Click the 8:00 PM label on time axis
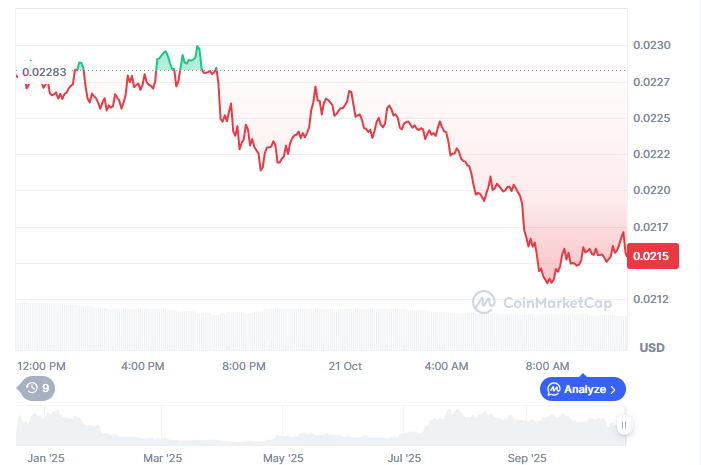The height and width of the screenshot is (465, 701). pos(243,366)
